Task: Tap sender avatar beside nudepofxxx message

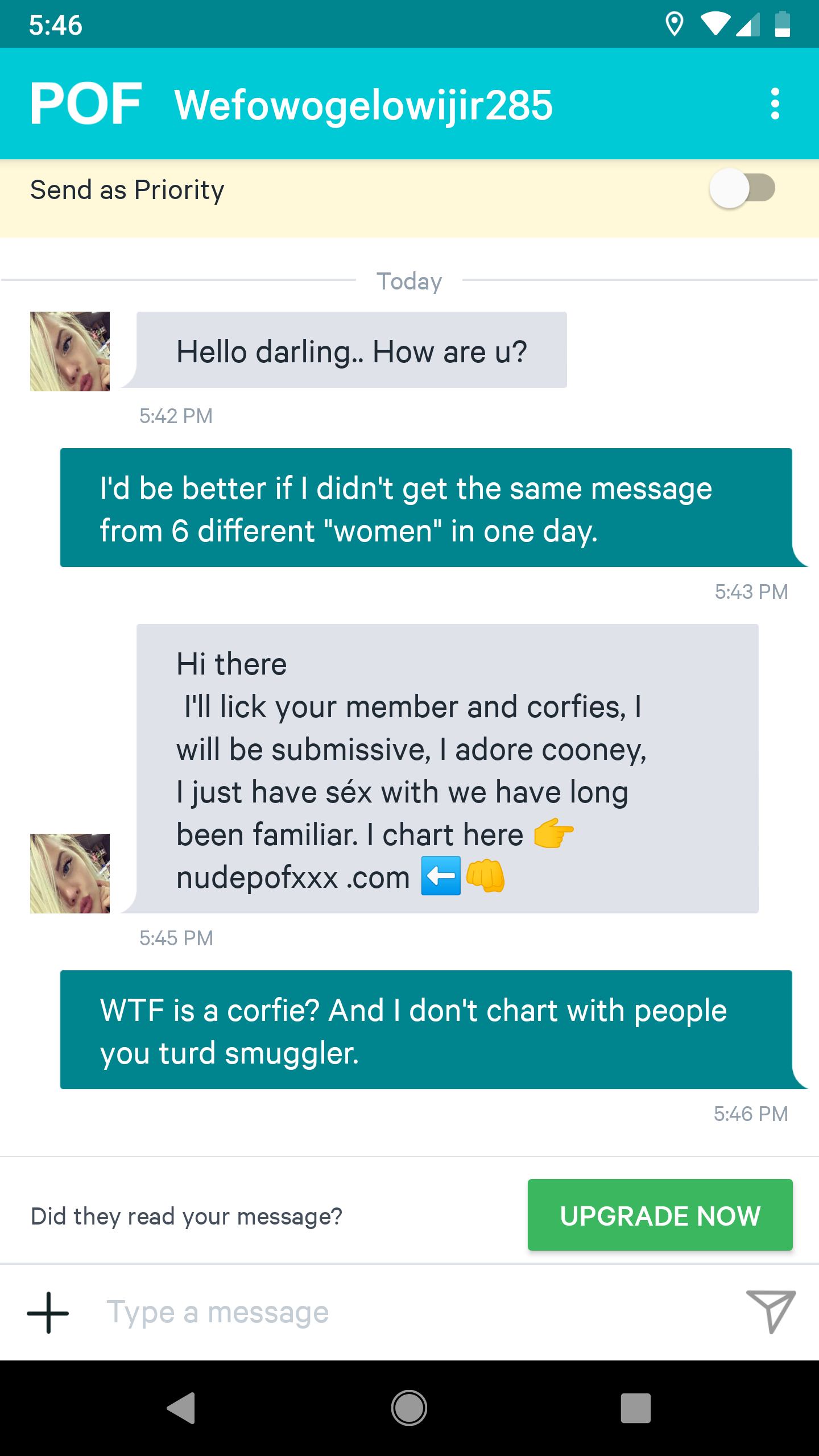Action: tap(70, 873)
